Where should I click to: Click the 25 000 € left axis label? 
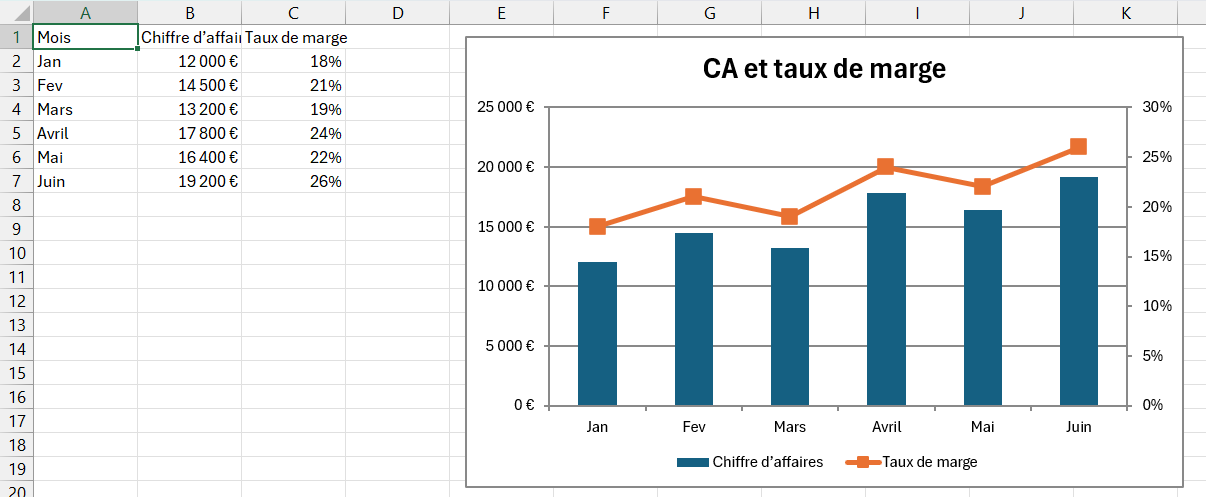(506, 107)
